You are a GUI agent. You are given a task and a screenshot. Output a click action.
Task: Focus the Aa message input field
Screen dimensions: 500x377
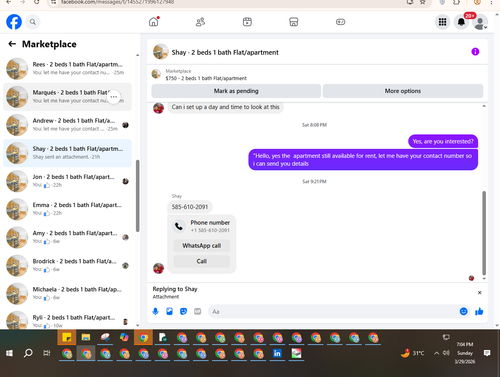pos(333,311)
